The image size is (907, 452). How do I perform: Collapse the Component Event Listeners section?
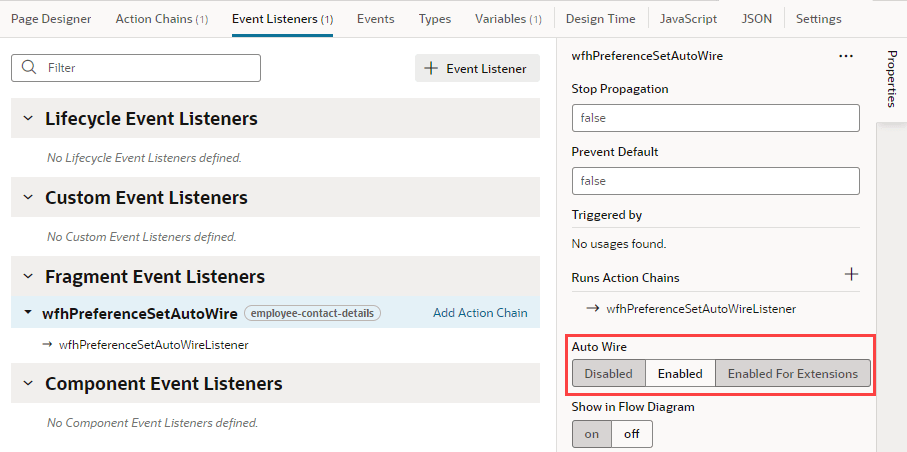click(x=28, y=383)
